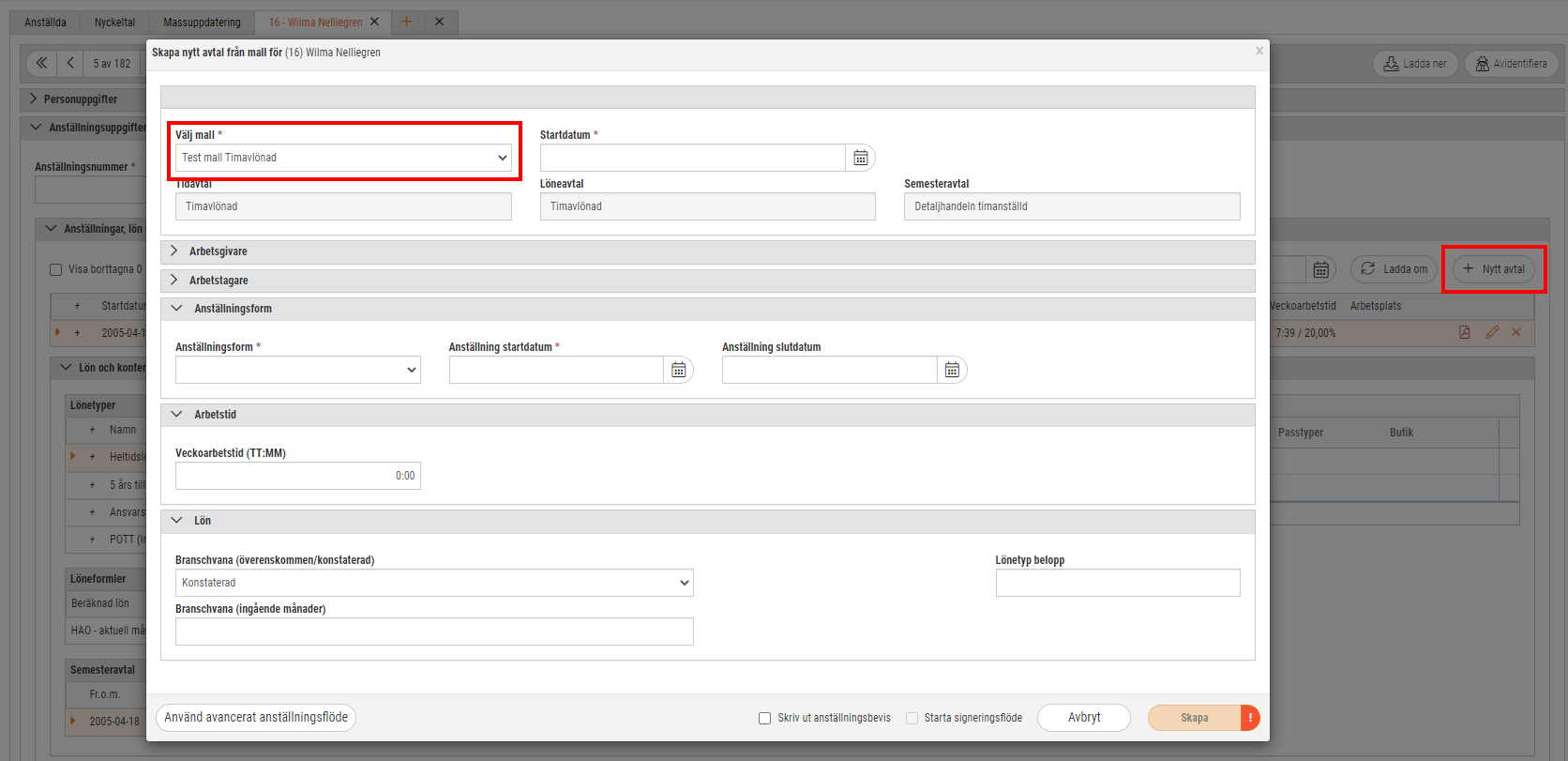Click the 5 av 182 record counter

(113, 64)
